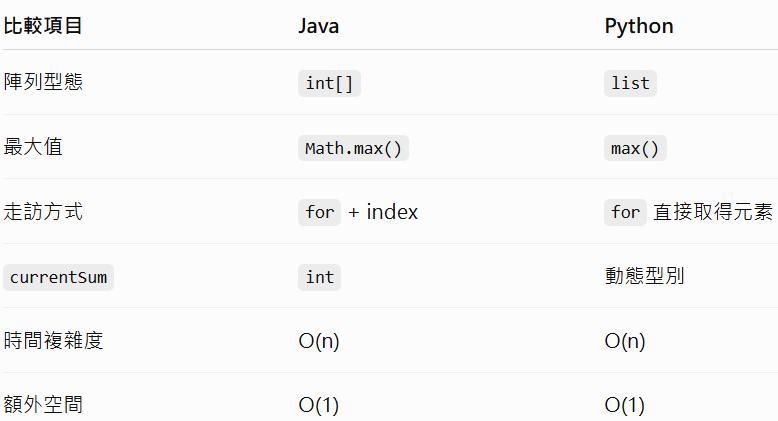Click the Python max() code chip
778x421 pixels.
coord(635,148)
